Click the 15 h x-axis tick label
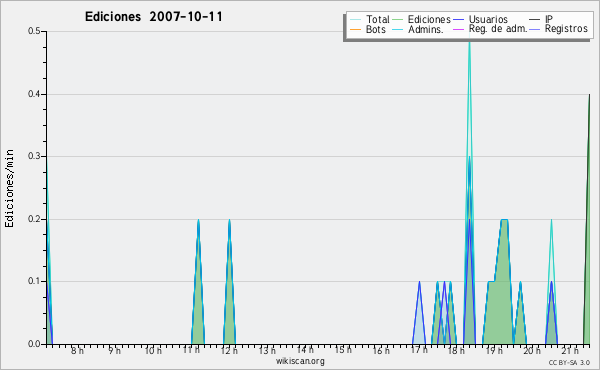Viewport: 600px width, 370px height. point(343,350)
